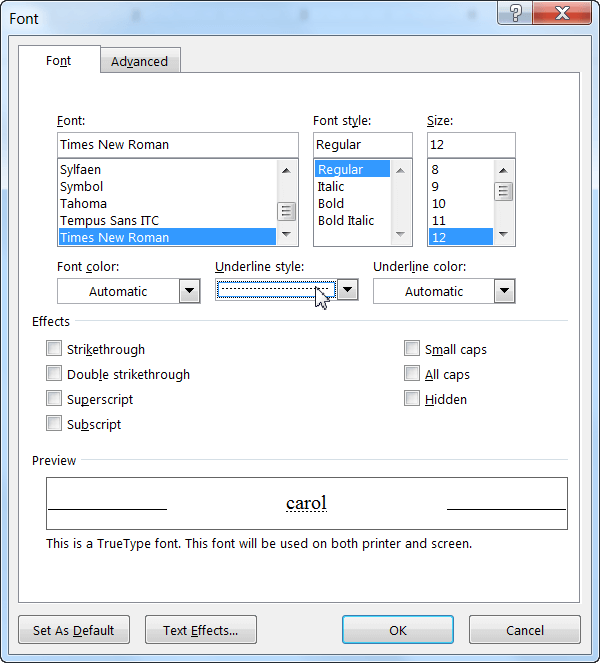Open the Underline style dropdown arrow
The width and height of the screenshot is (600, 663).
click(348, 290)
